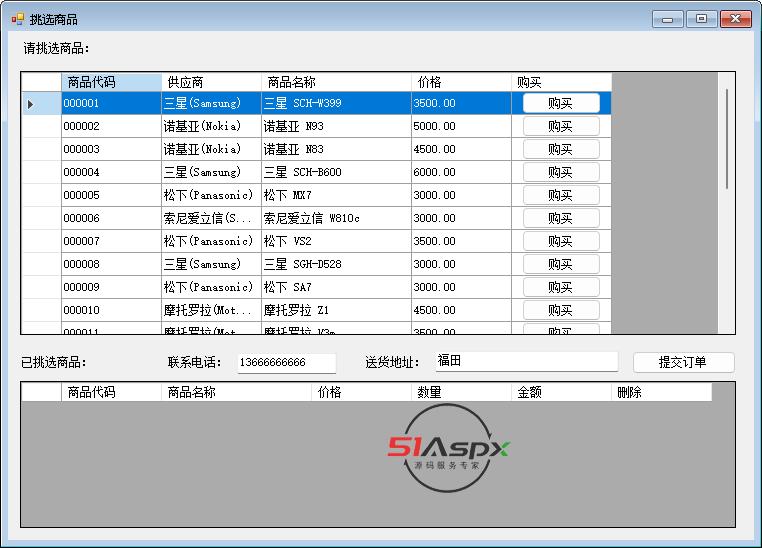Click cell 诺基亚 N83 product name

(x=336, y=149)
